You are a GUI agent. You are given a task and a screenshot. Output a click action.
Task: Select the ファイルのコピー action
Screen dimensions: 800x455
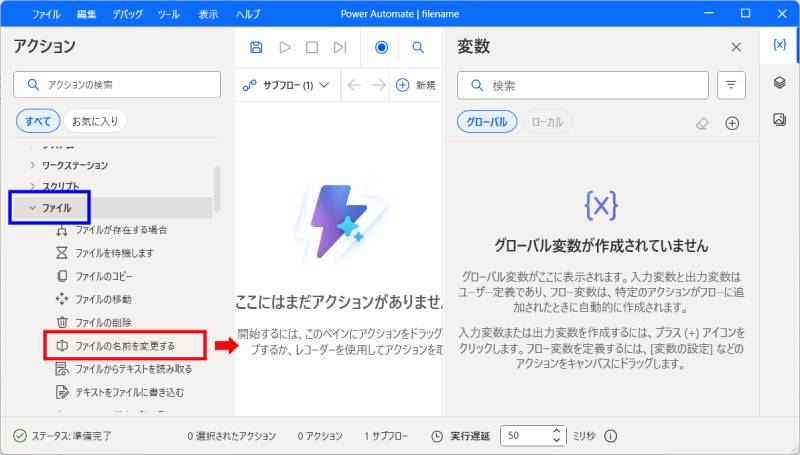(x=104, y=276)
